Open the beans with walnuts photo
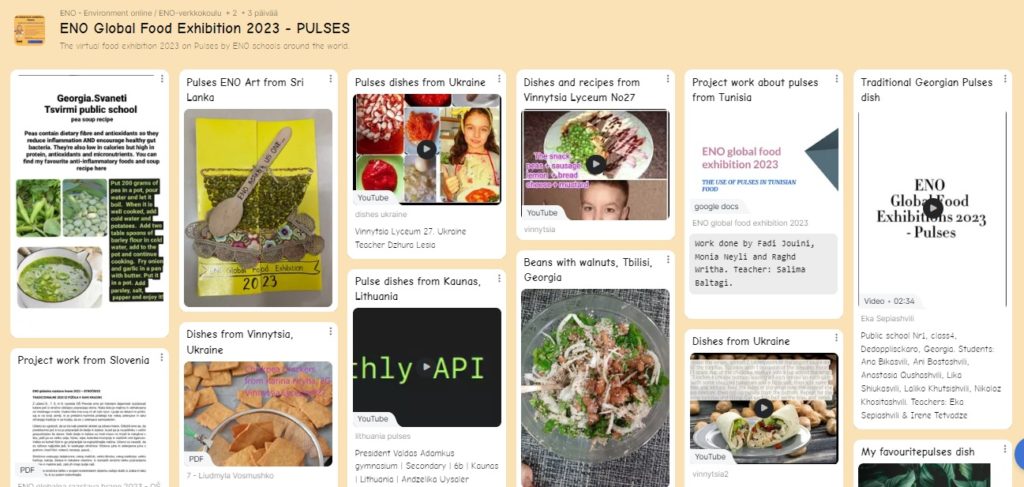The height and width of the screenshot is (487, 1024). tap(595, 388)
